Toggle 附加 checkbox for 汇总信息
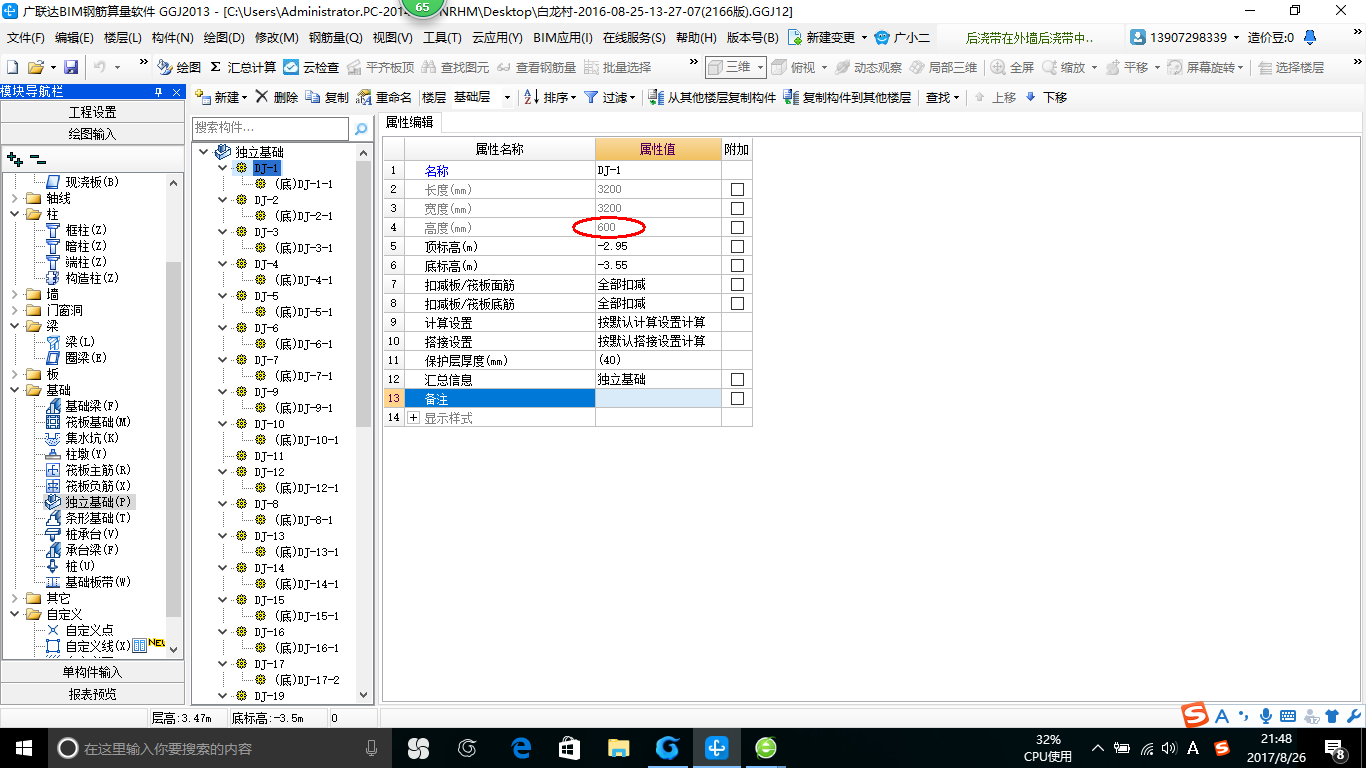This screenshot has height=768, width=1366. 737,380
